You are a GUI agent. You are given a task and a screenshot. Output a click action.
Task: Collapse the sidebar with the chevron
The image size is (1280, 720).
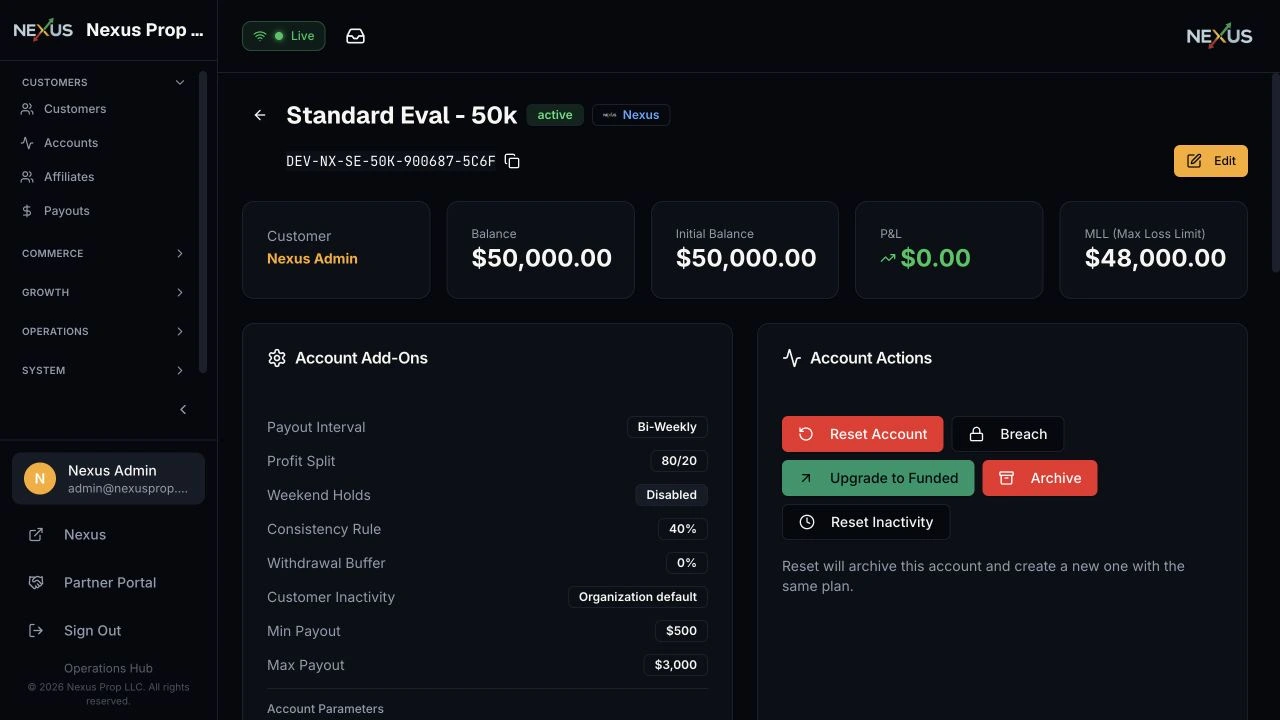tap(183, 410)
